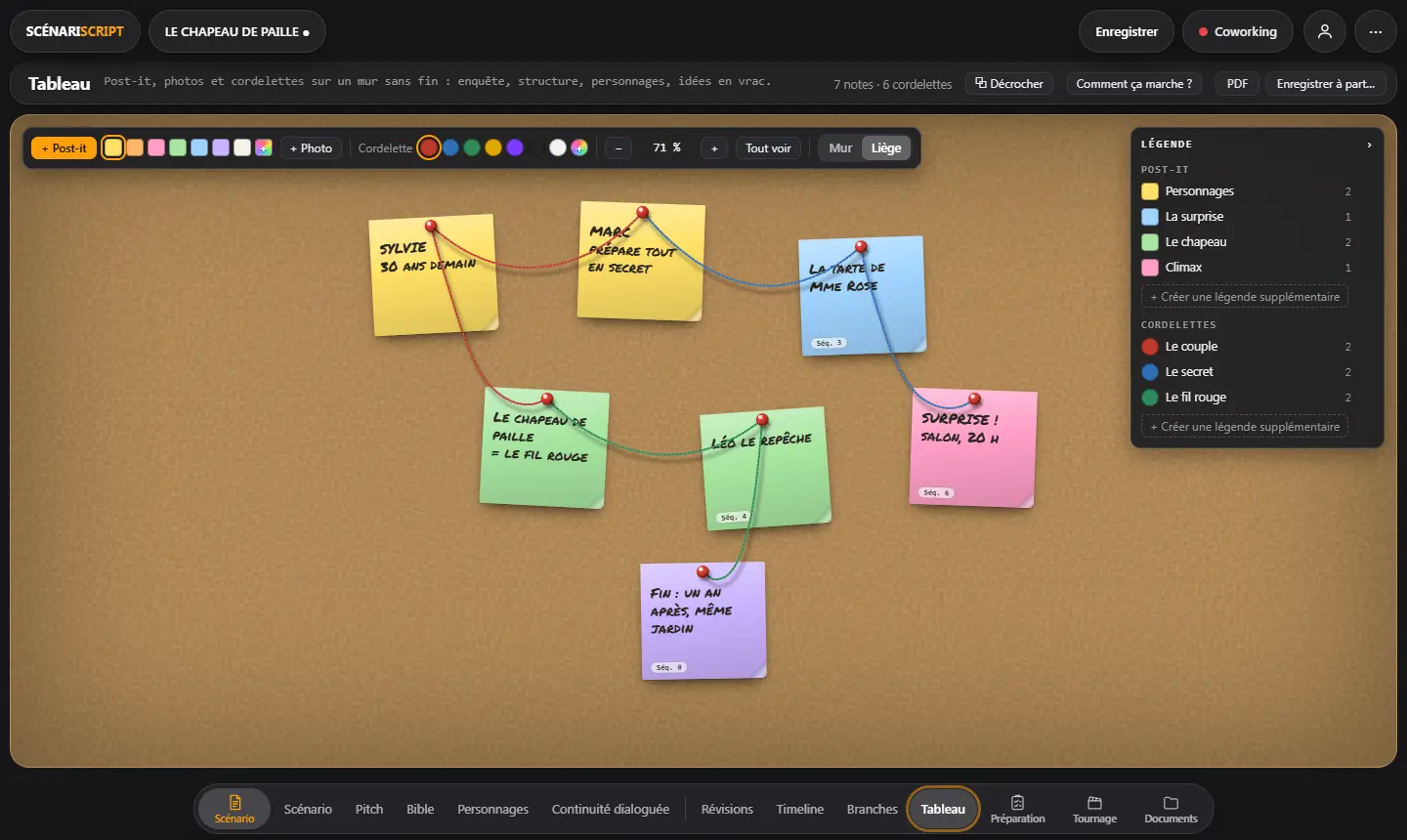Pick a custom cordelette color with rainbow icon
Image resolution: width=1407 pixels, height=840 pixels.
pyautogui.click(x=579, y=147)
